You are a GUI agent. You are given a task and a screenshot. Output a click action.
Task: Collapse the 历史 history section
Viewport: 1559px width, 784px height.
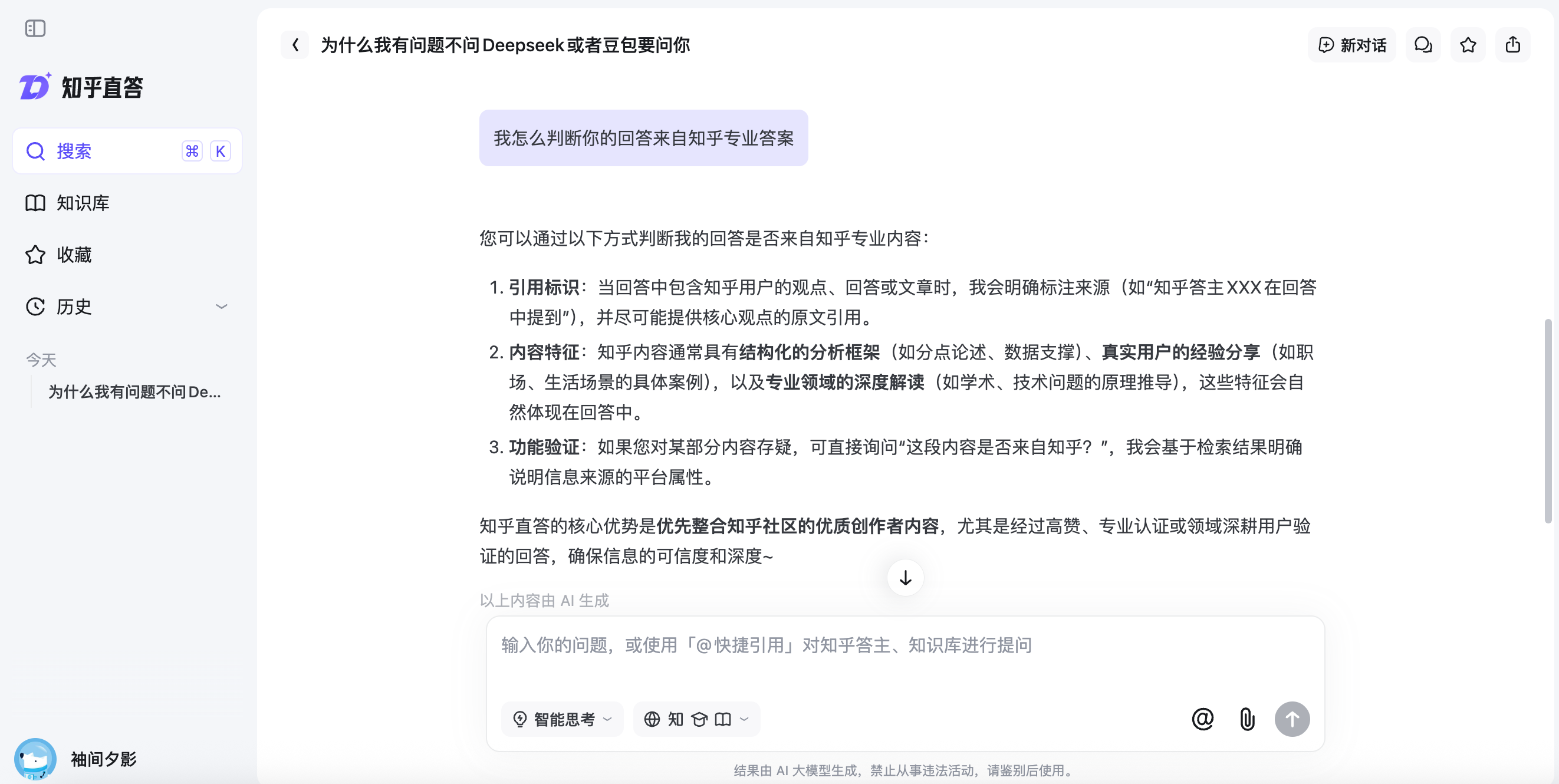pos(222,307)
